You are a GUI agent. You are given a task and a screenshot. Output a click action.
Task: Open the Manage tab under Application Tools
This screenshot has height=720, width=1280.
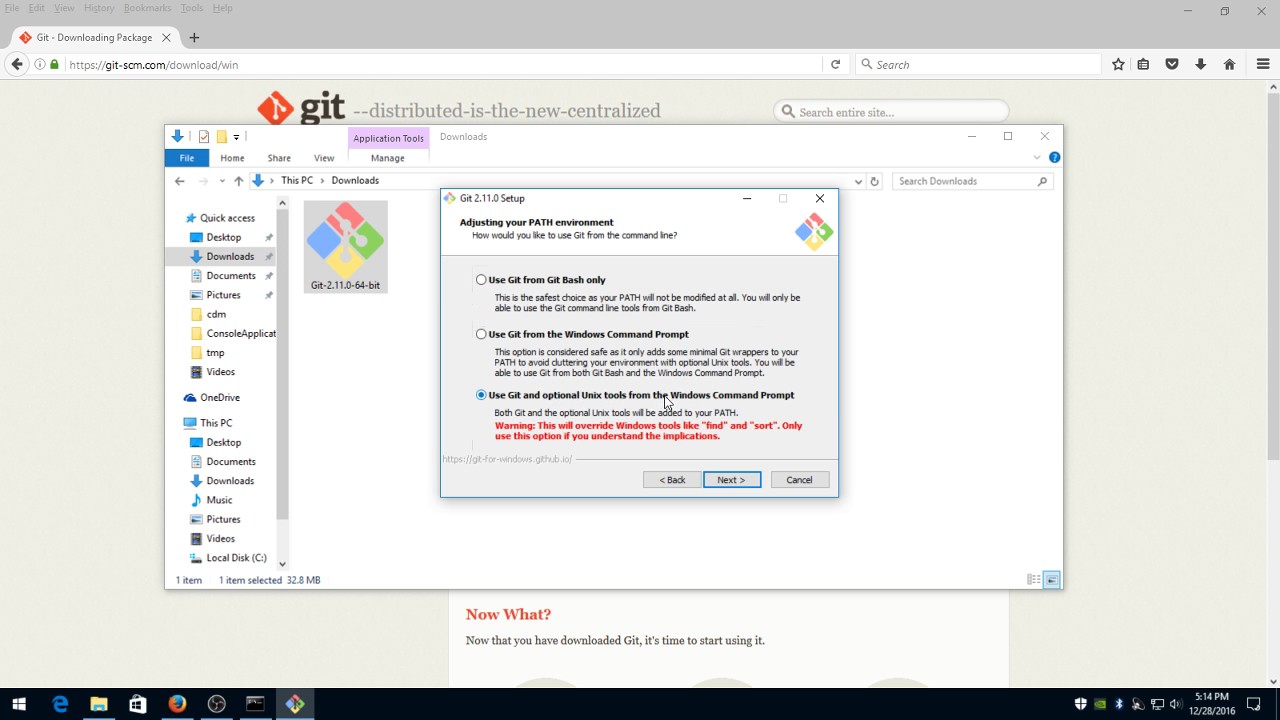click(x=388, y=158)
